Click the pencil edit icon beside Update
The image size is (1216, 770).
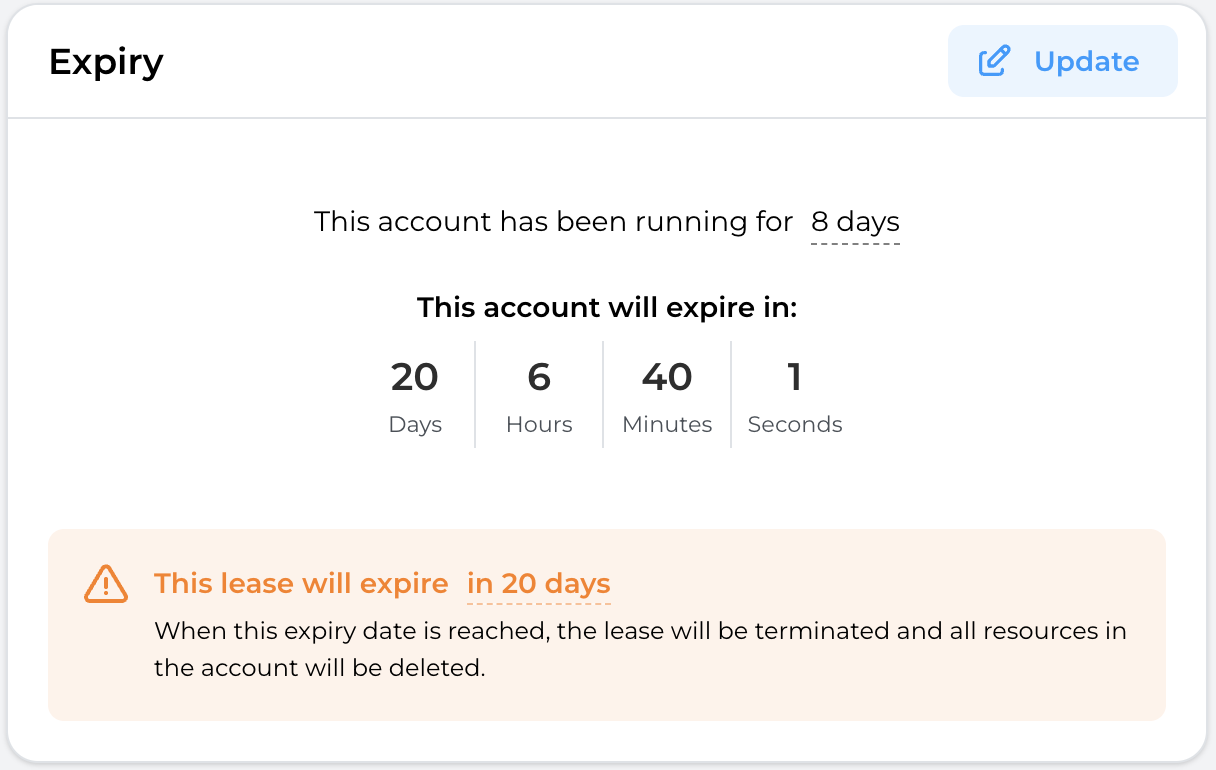tap(994, 61)
